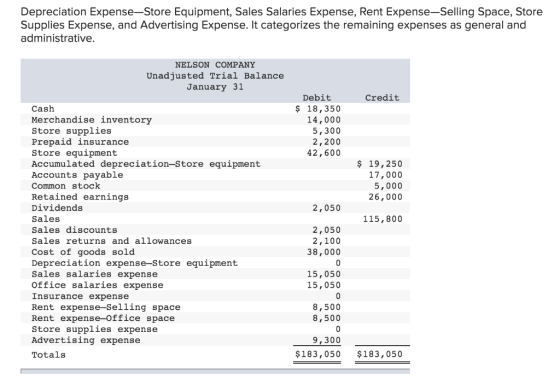The width and height of the screenshot is (560, 379).
Task: Select Depreciation expense—Store equipment row label
Action: tap(135, 264)
